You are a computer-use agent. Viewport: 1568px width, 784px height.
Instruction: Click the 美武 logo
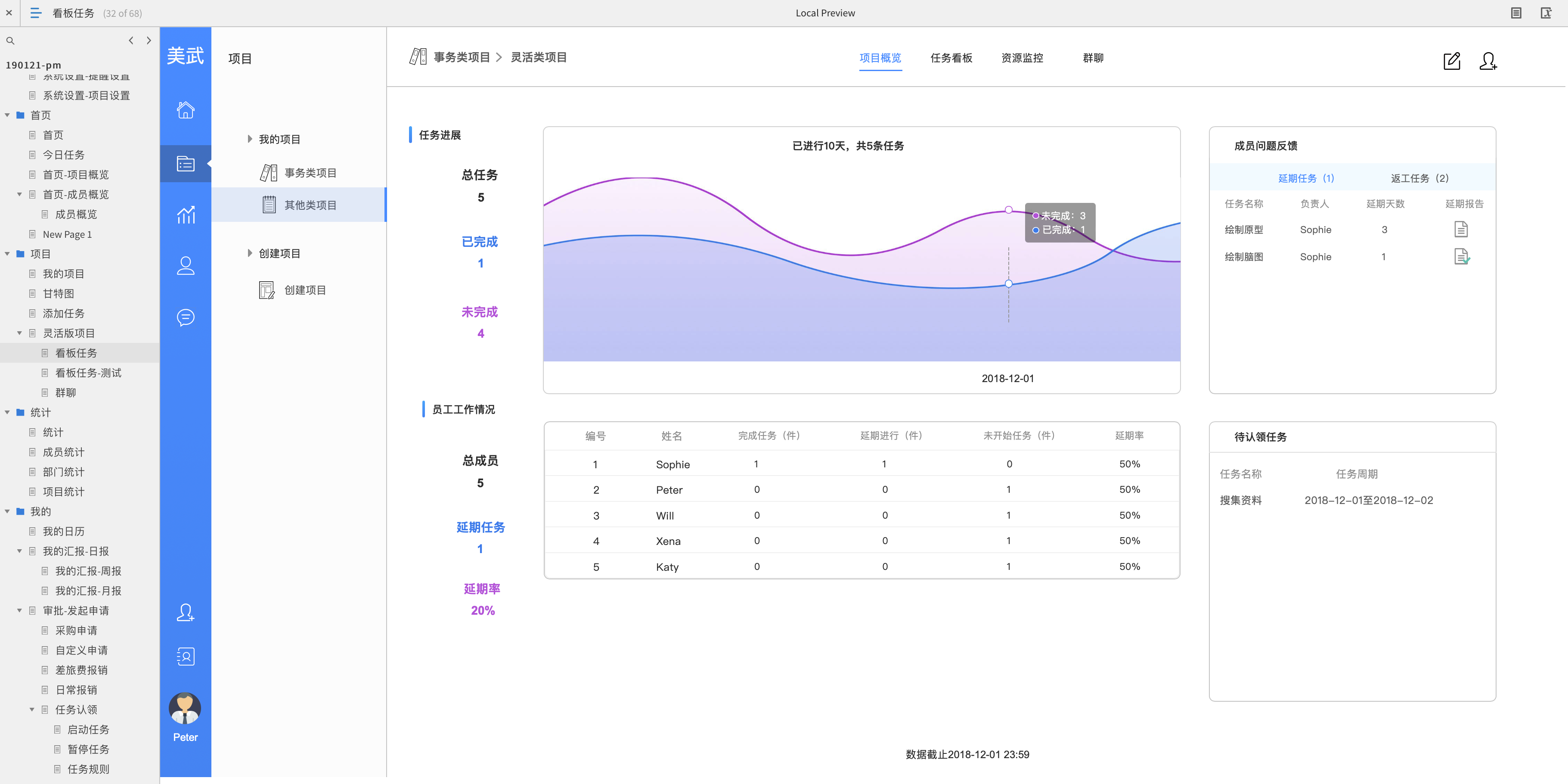[186, 56]
